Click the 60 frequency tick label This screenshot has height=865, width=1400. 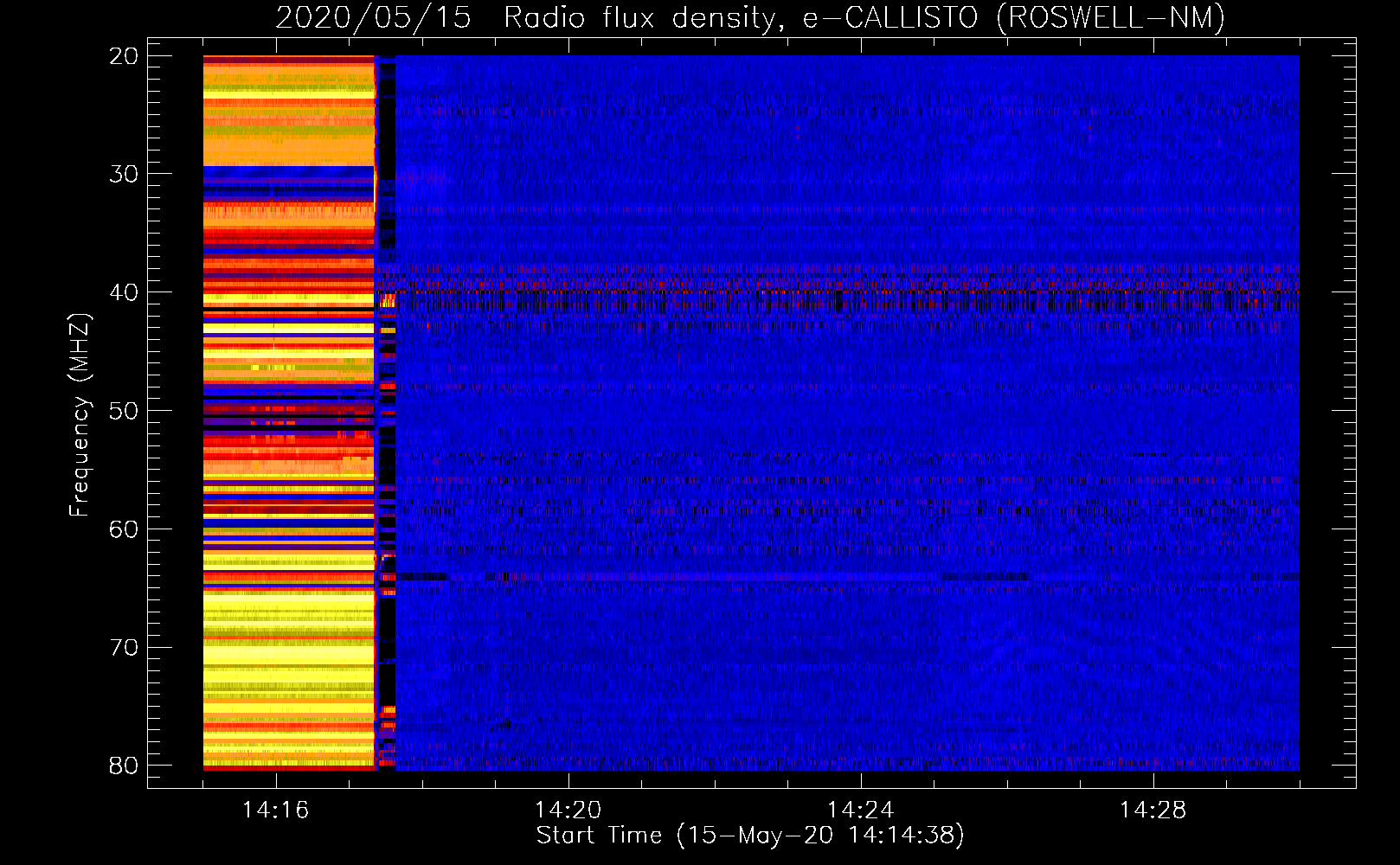point(124,529)
